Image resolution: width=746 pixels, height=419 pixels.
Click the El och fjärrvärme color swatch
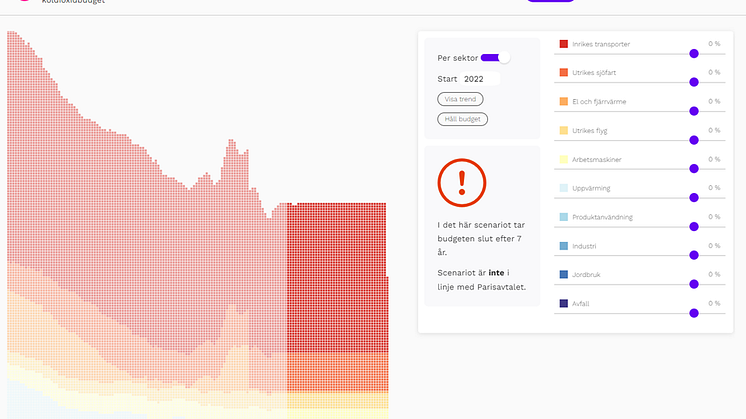564,101
